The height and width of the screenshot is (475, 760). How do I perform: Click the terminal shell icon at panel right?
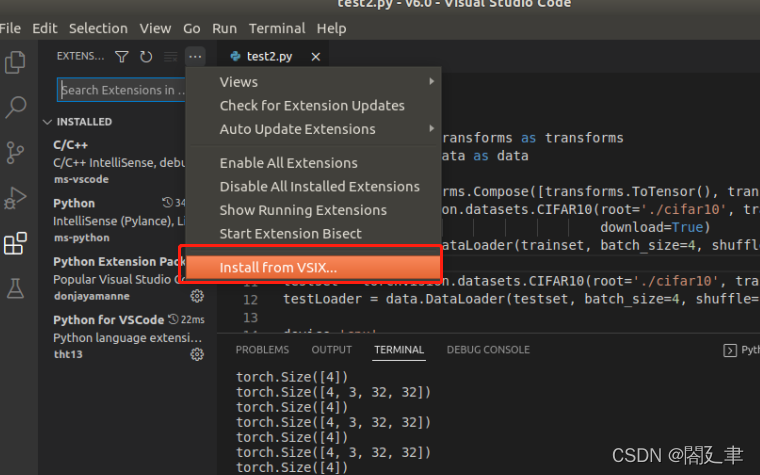click(730, 350)
